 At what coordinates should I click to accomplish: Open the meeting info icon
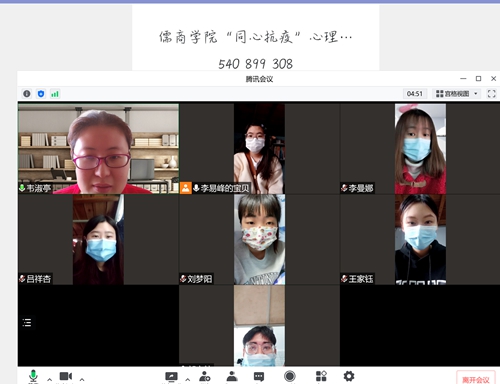(27, 94)
